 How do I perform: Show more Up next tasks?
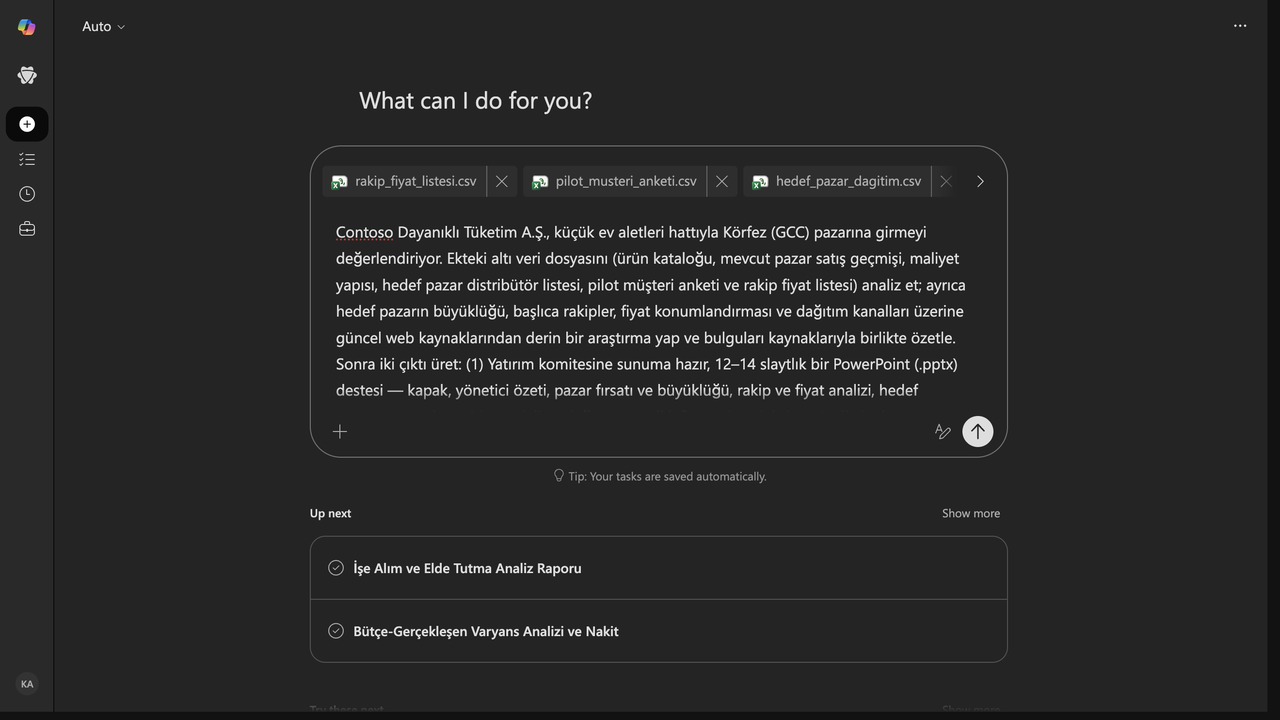971,513
